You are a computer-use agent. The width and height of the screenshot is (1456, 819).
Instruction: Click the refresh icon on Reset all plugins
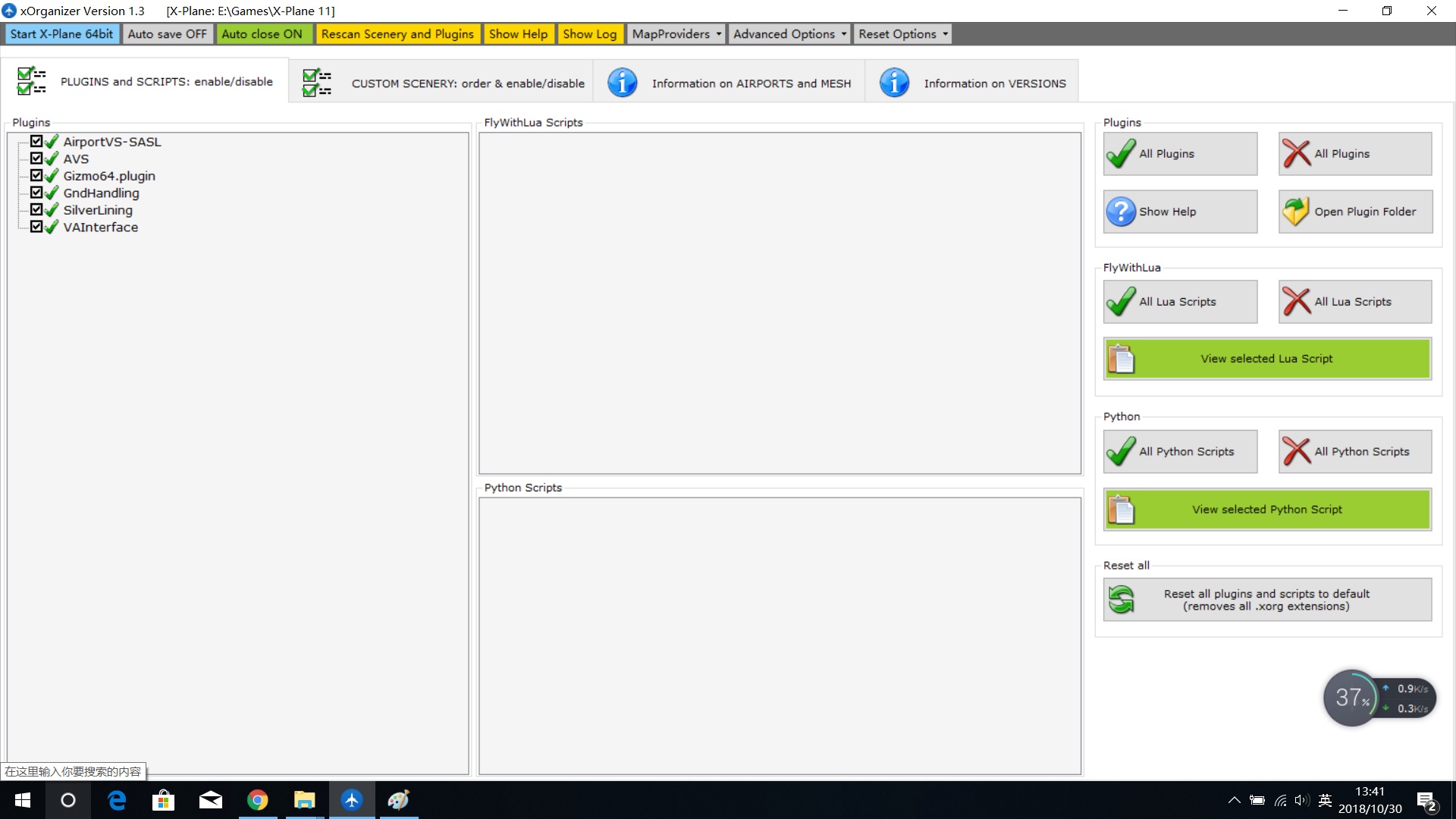coord(1121,600)
